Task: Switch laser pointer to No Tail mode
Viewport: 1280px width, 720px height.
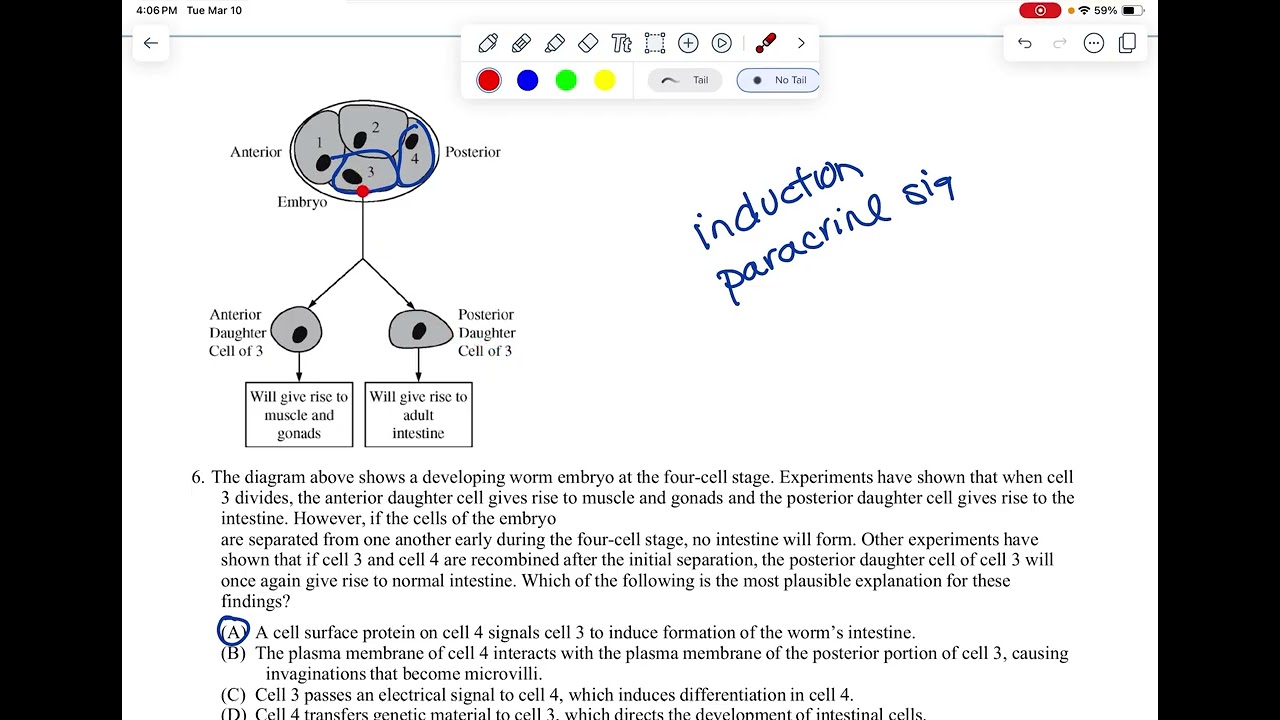Action: click(778, 80)
